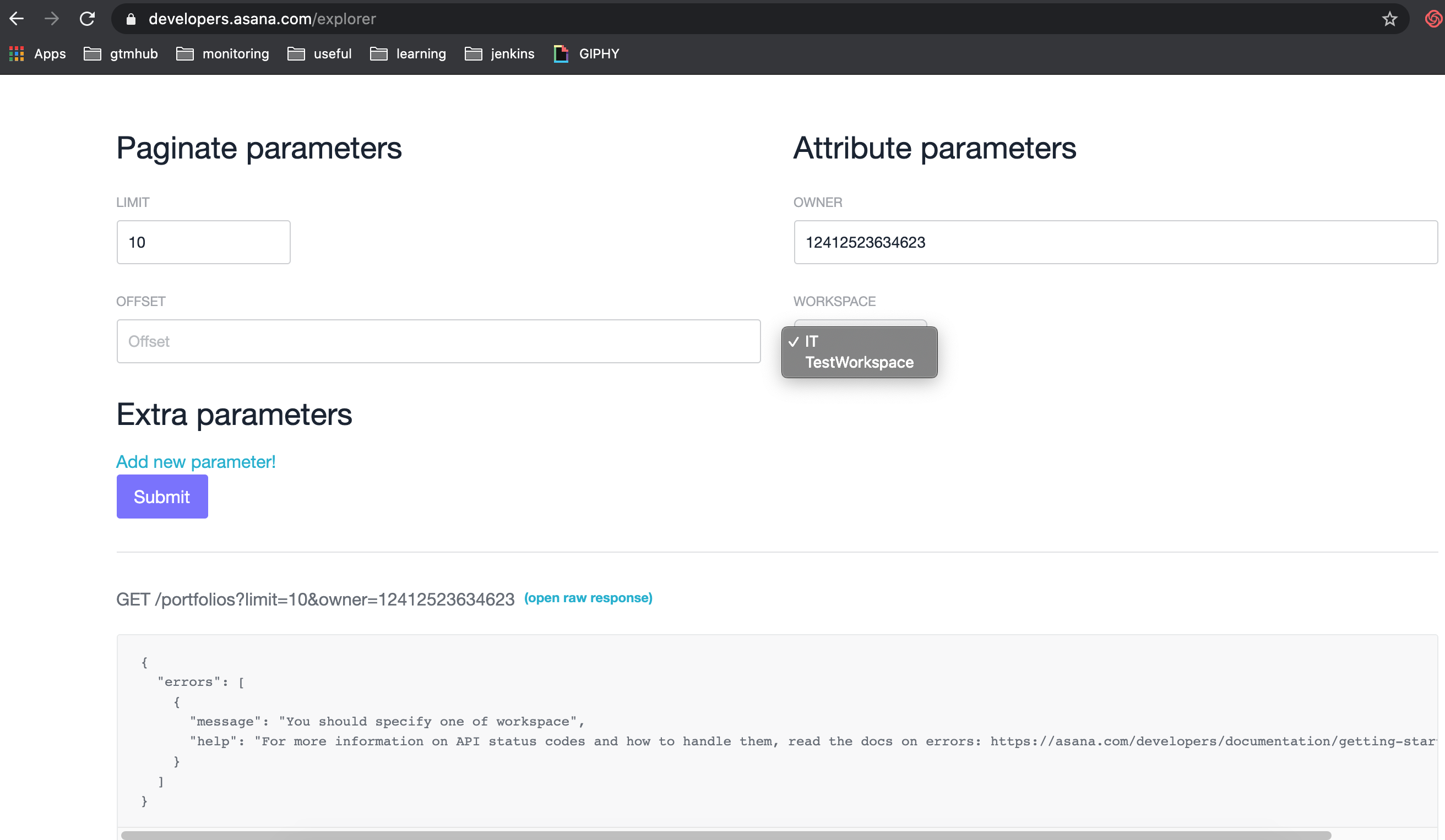This screenshot has height=840, width=1445.
Task: Focus the Limit input field
Action: [x=203, y=242]
